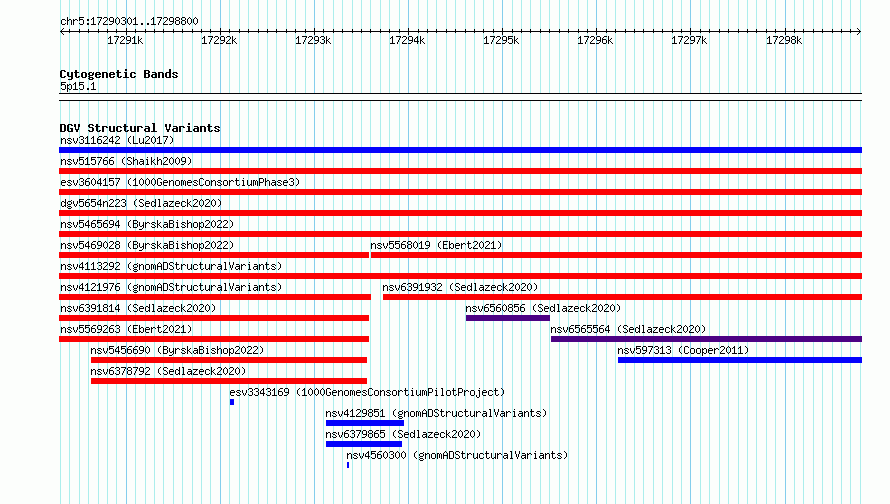Click the left arrowhead of the ruler
The width and height of the screenshot is (890, 504).
tap(62, 31)
